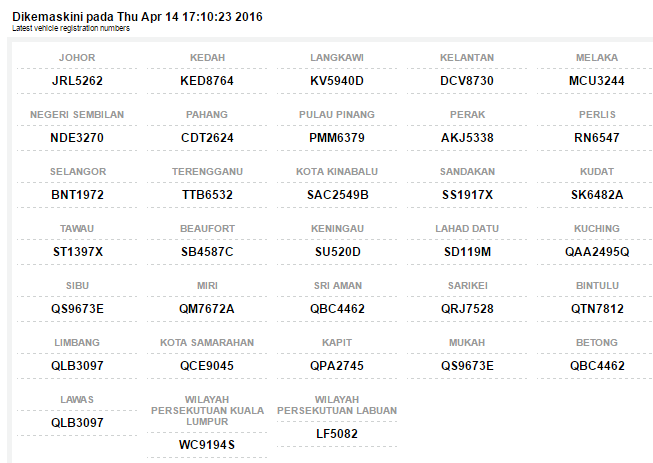This screenshot has height=463, width=653.
Task: Click the Lahad Datu number SD119M
Action: pyautogui.click(x=467, y=252)
